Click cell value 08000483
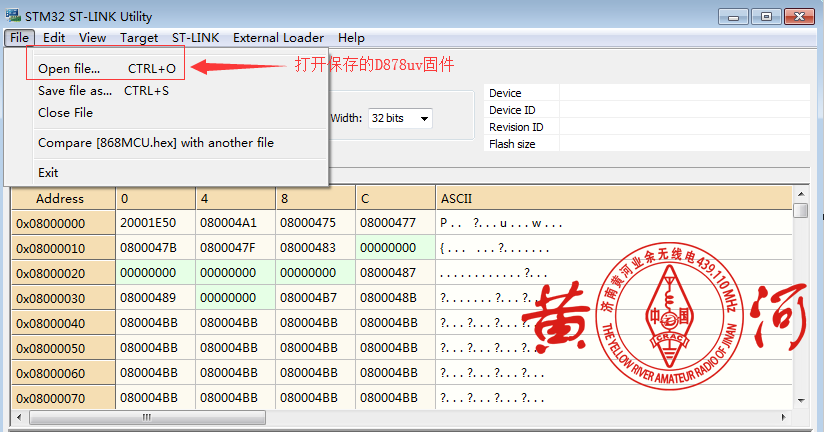Image resolution: width=824 pixels, height=432 pixels. pyautogui.click(x=315, y=248)
